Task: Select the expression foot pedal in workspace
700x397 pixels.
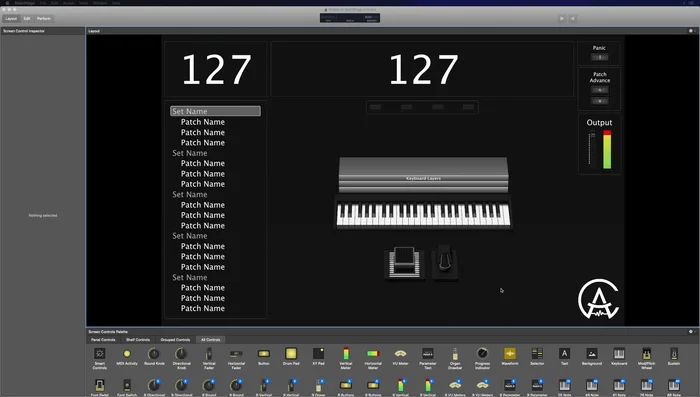Action: (x=404, y=262)
